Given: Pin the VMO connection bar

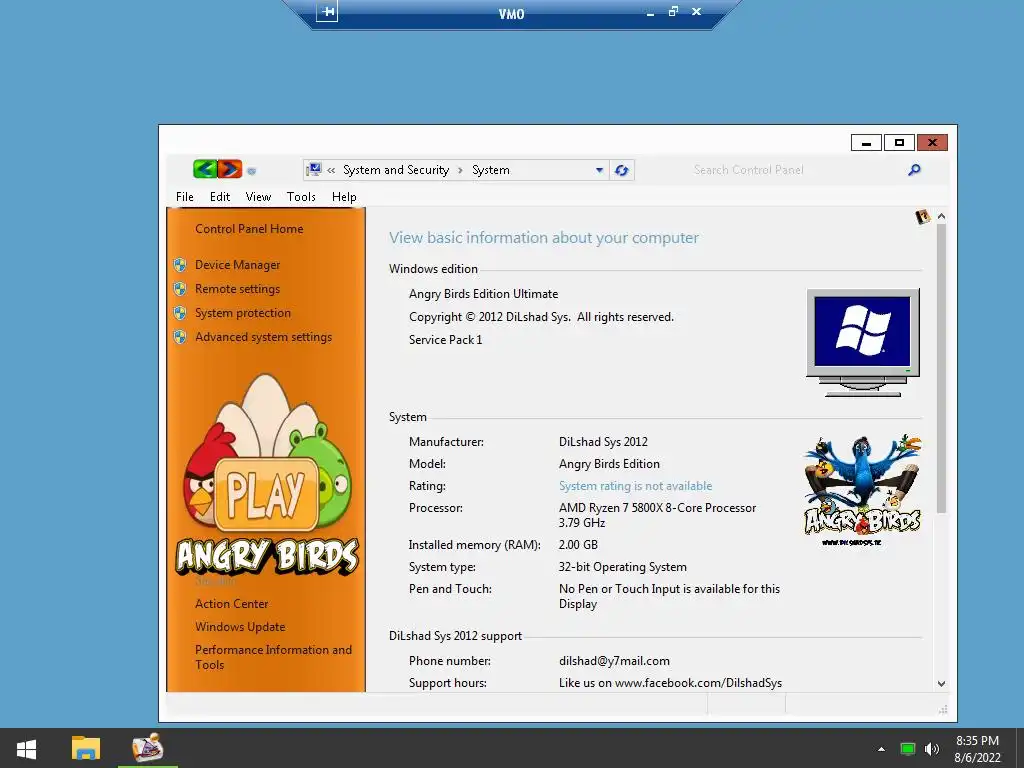Looking at the screenshot, I should (x=327, y=12).
